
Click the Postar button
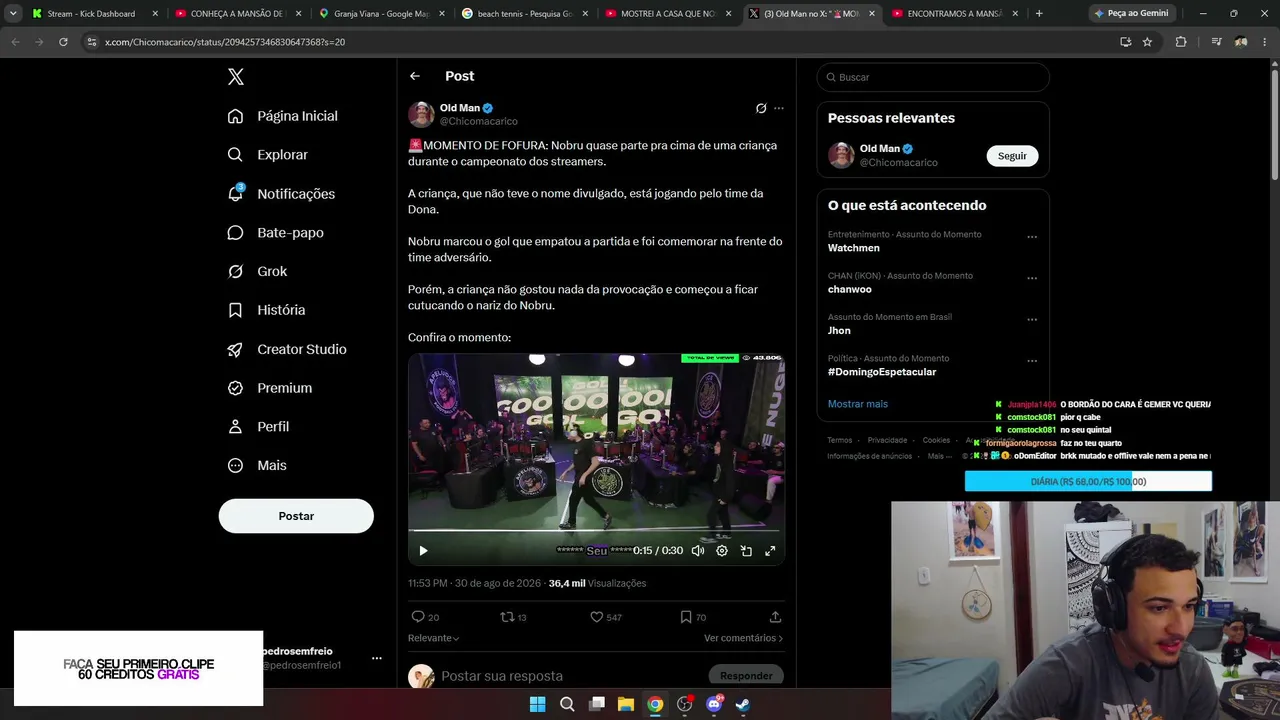pos(296,516)
